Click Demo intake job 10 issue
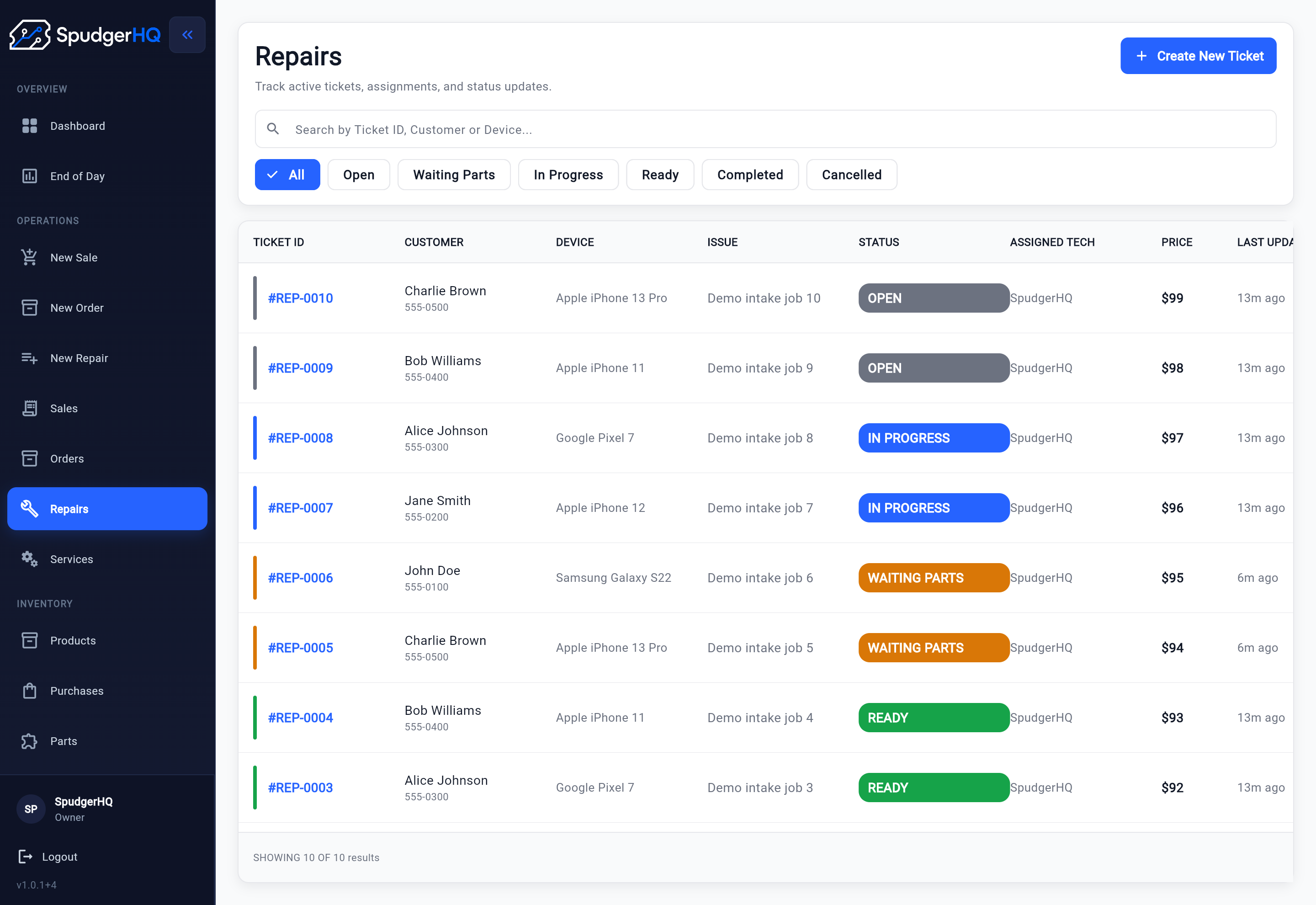Viewport: 1316px width, 905px height. point(764,298)
